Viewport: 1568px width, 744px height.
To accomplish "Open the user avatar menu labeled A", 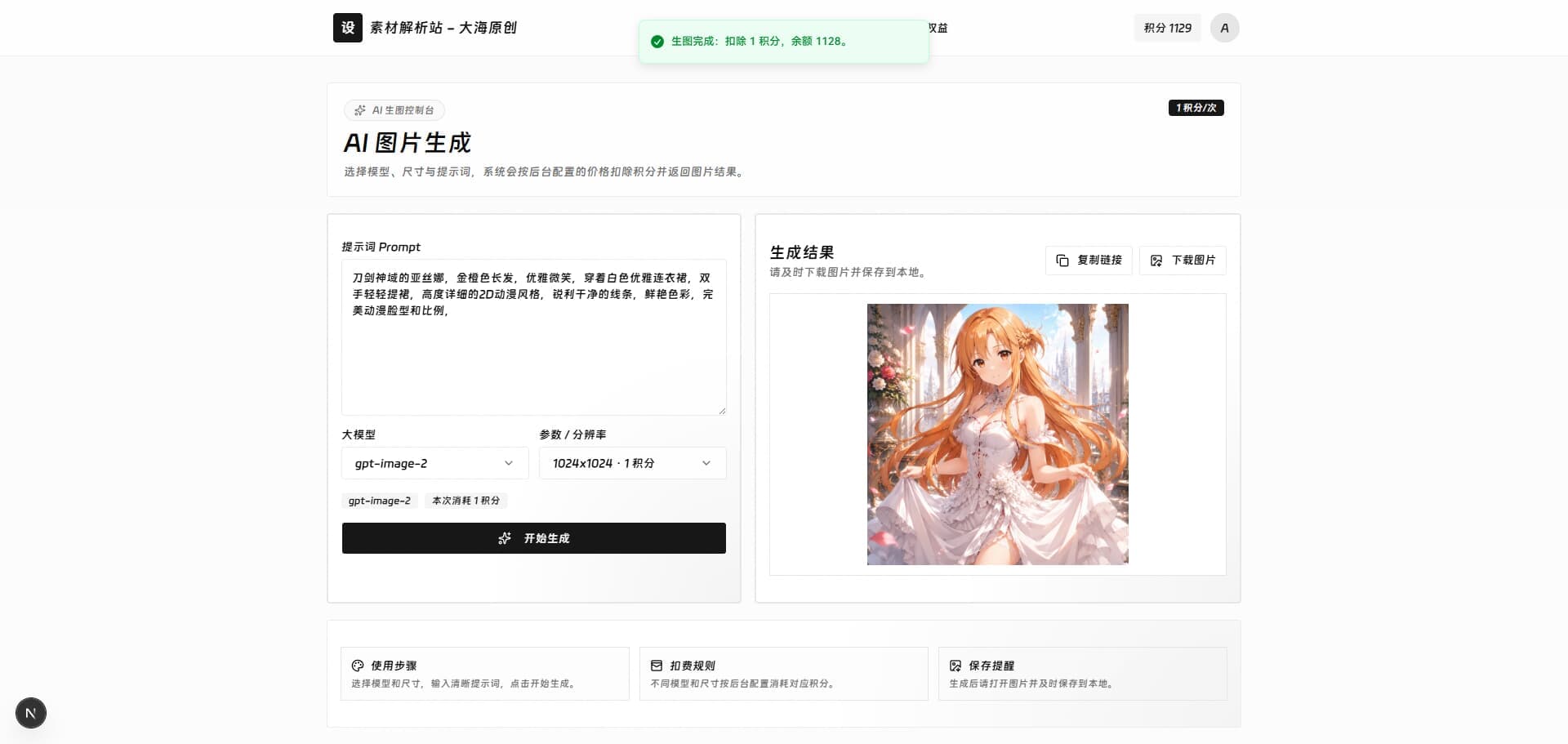I will pyautogui.click(x=1224, y=28).
